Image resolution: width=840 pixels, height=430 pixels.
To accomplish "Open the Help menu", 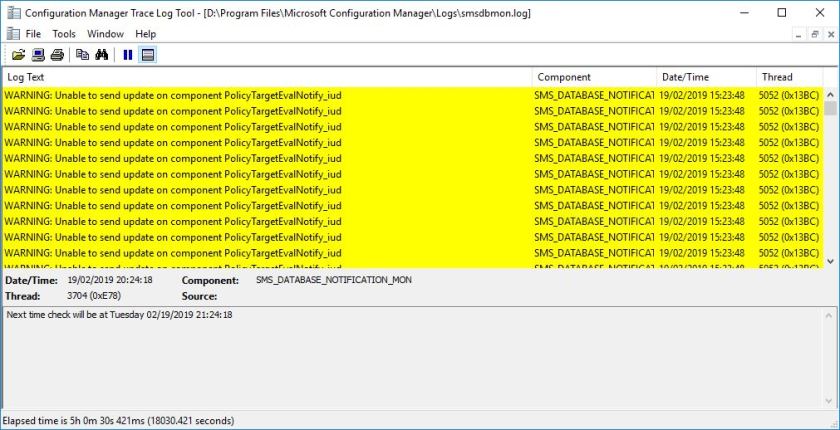I will 146,34.
